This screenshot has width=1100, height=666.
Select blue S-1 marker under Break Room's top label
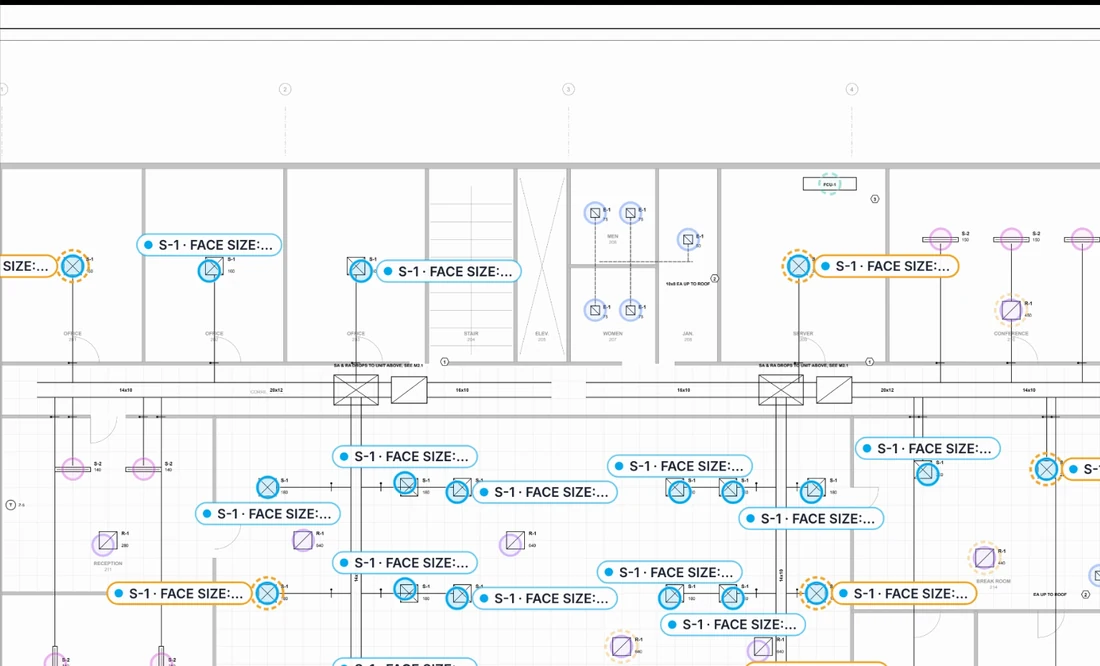click(x=927, y=474)
